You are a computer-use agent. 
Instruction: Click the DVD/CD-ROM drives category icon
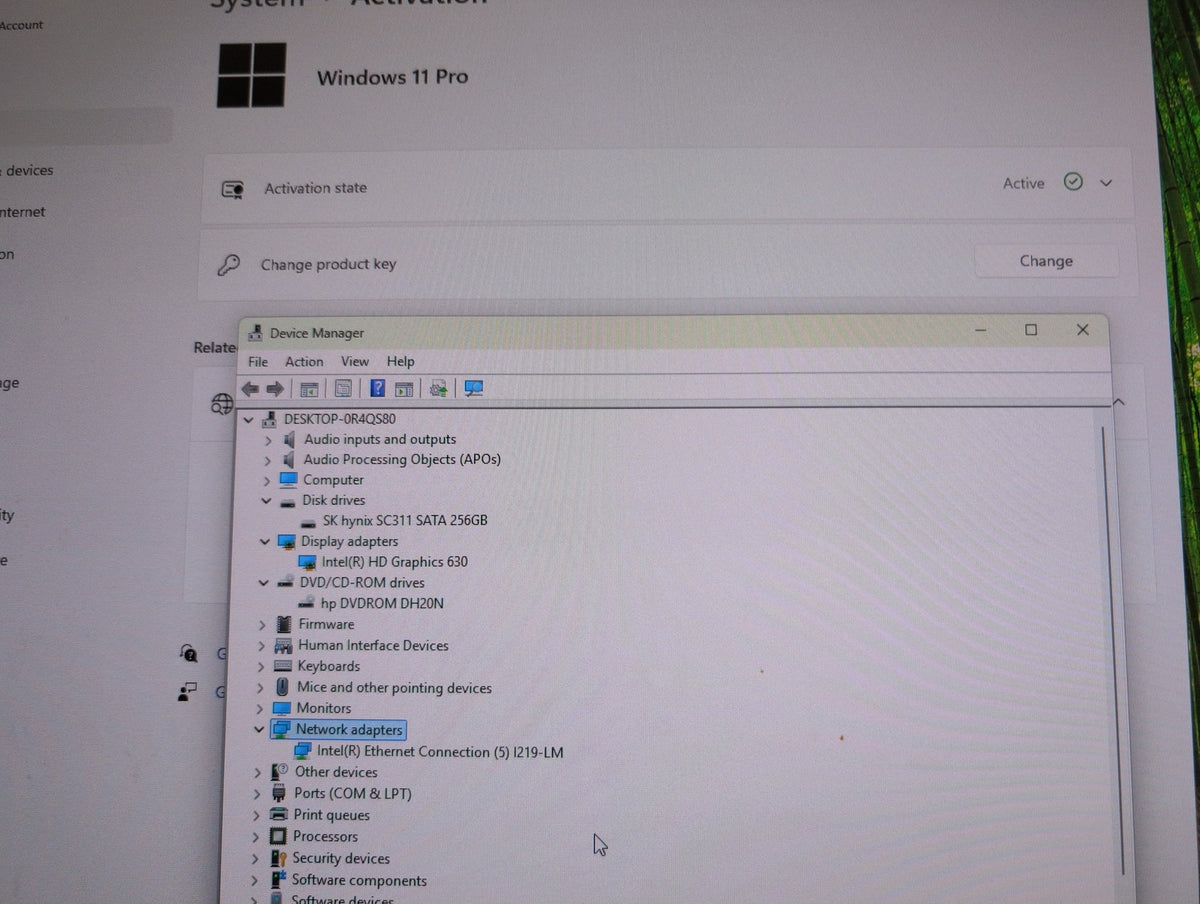pos(286,583)
